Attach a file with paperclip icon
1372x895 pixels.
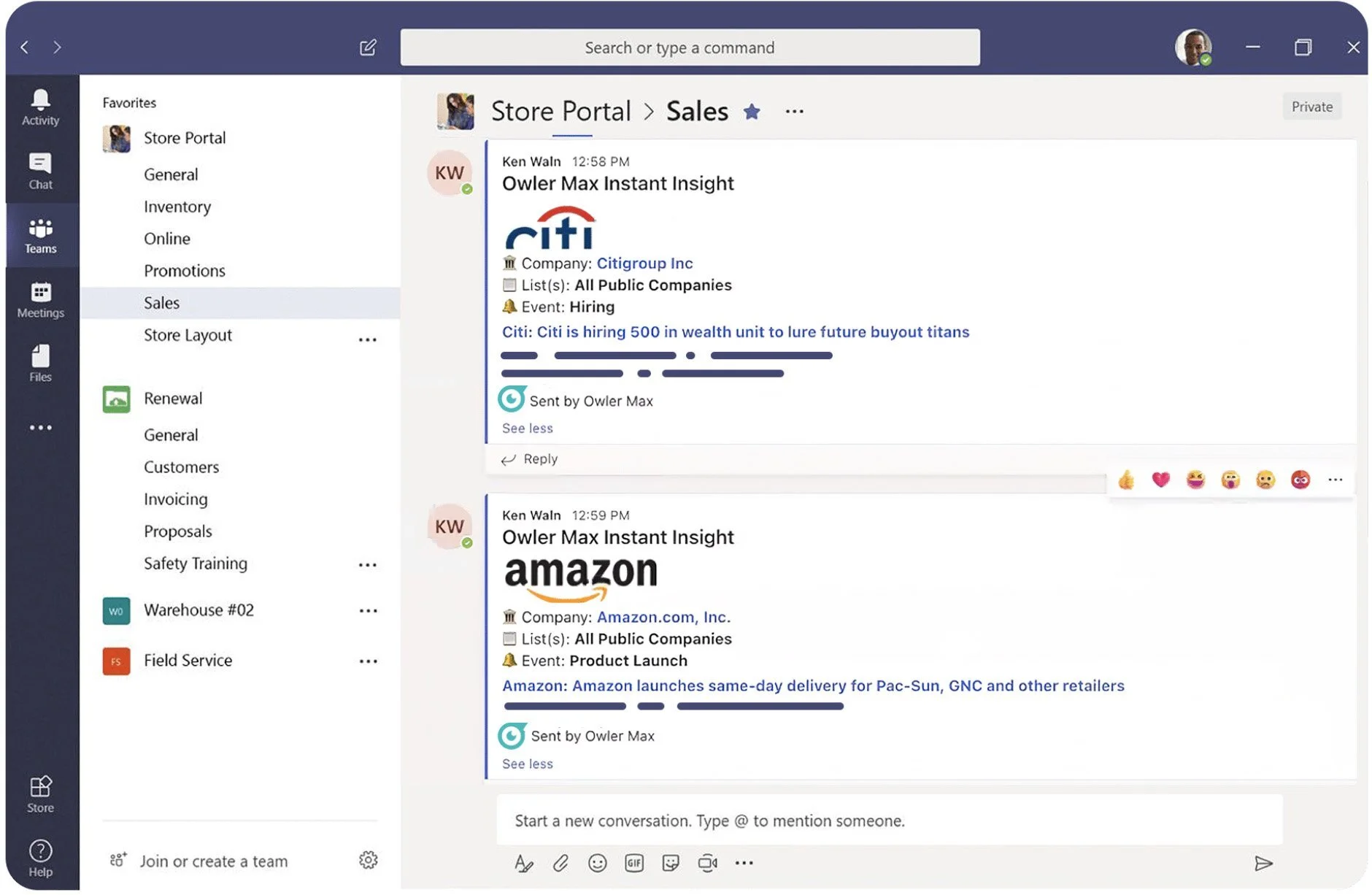point(560,864)
